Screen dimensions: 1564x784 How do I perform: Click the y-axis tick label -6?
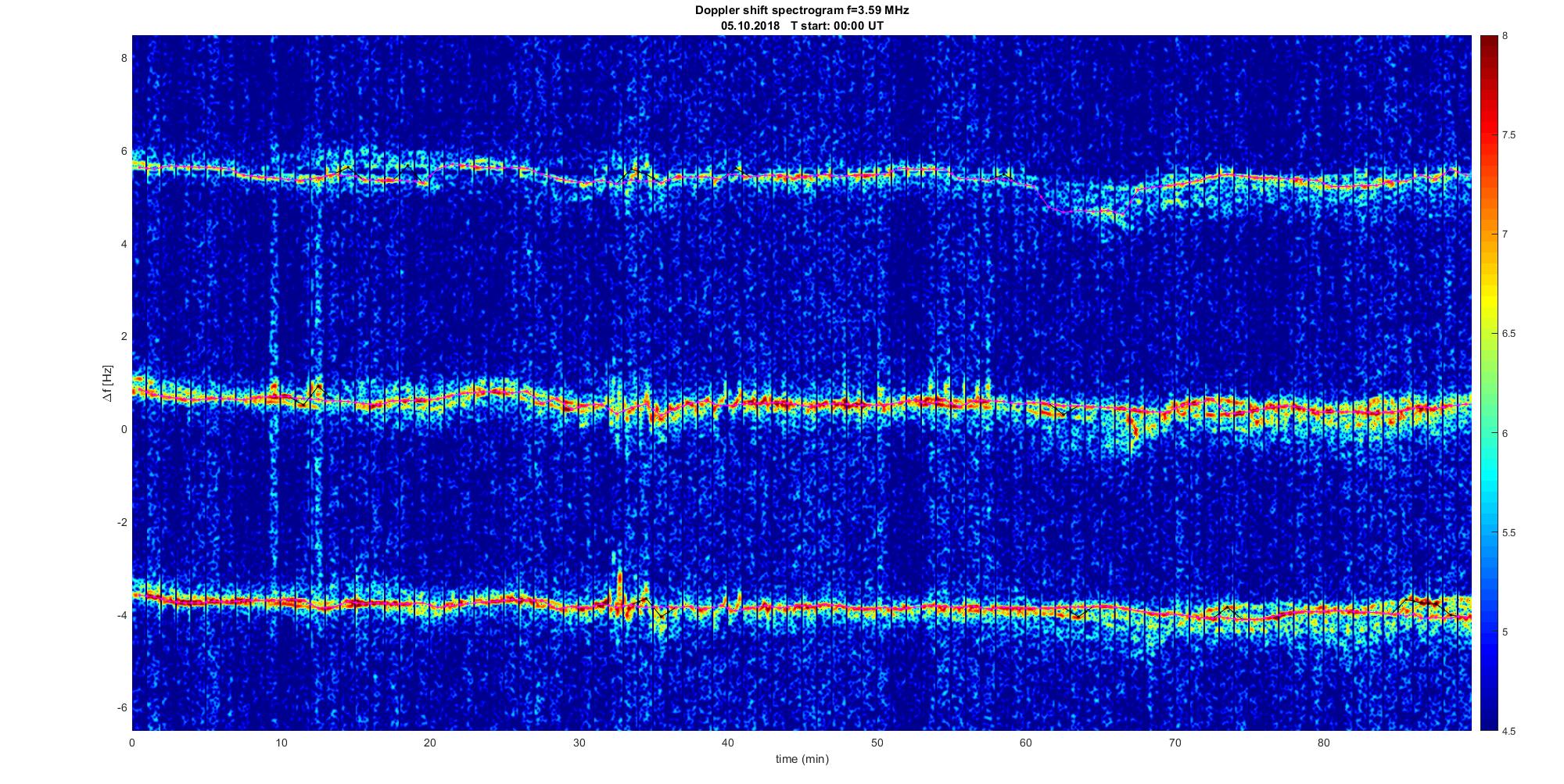click(121, 708)
